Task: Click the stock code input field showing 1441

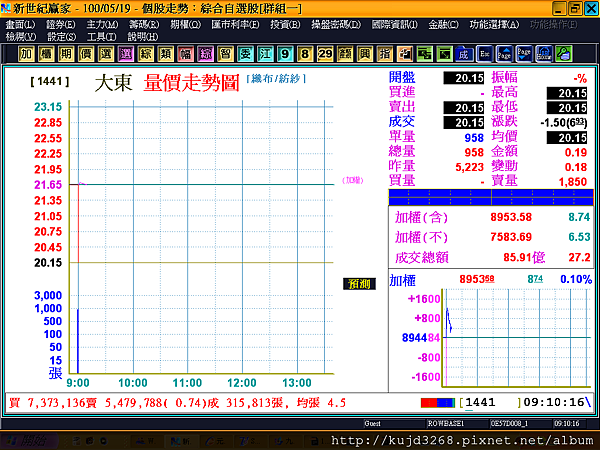Action: click(x=491, y=403)
